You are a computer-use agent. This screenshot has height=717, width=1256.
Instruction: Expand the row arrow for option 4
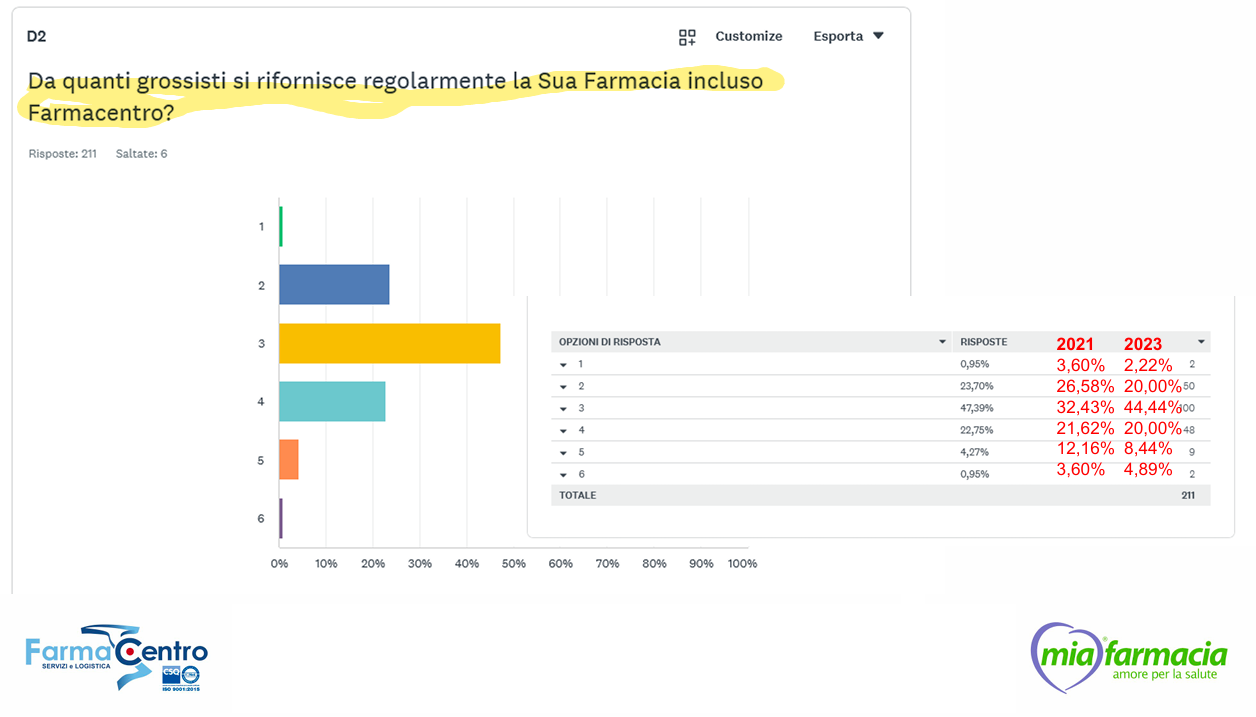pos(564,431)
